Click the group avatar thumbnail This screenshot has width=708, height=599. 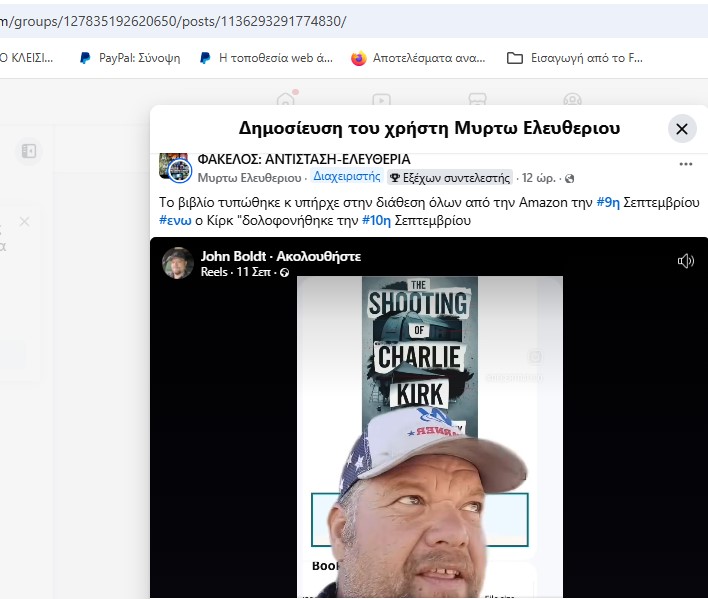176,168
